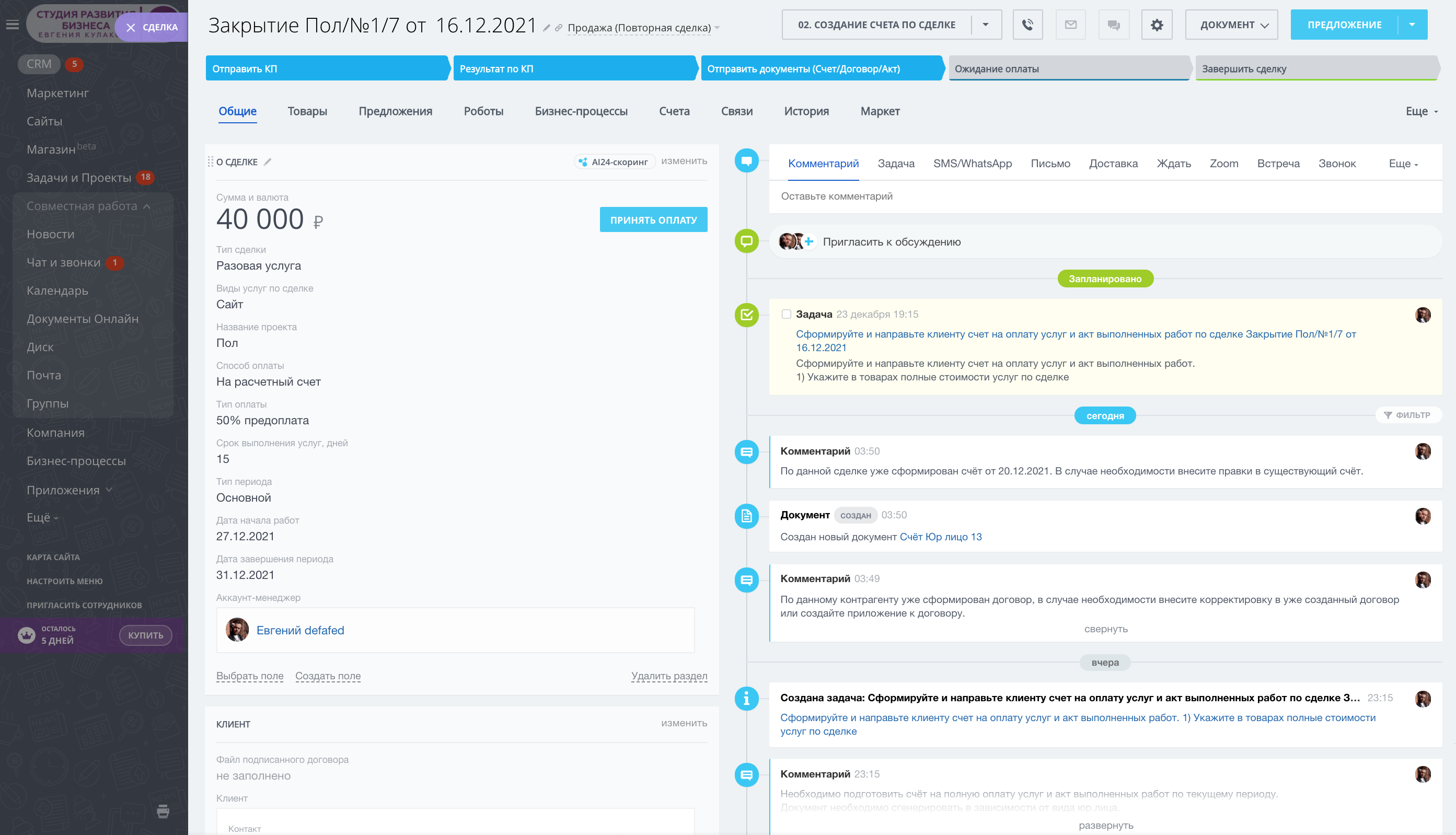Open the chat bubbles icon in header

pyautogui.click(x=1113, y=25)
